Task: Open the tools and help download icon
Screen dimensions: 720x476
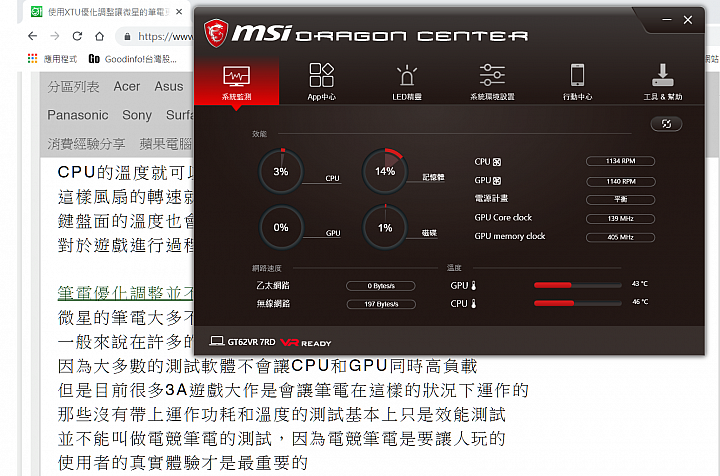Action: (x=662, y=75)
